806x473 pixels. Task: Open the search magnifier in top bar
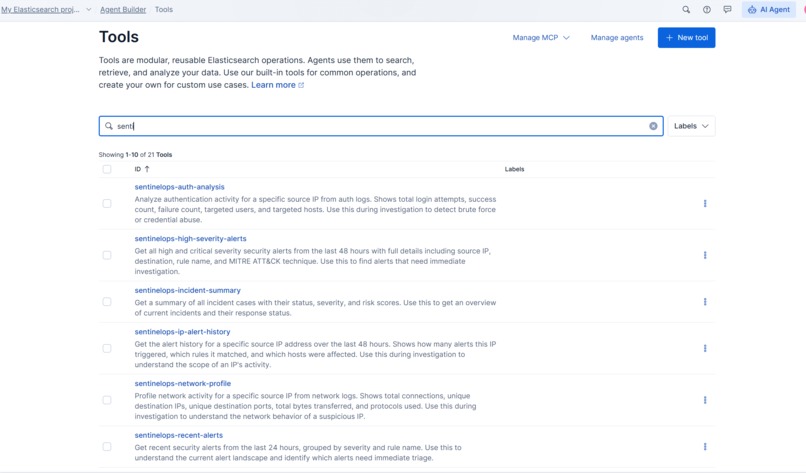[686, 9]
